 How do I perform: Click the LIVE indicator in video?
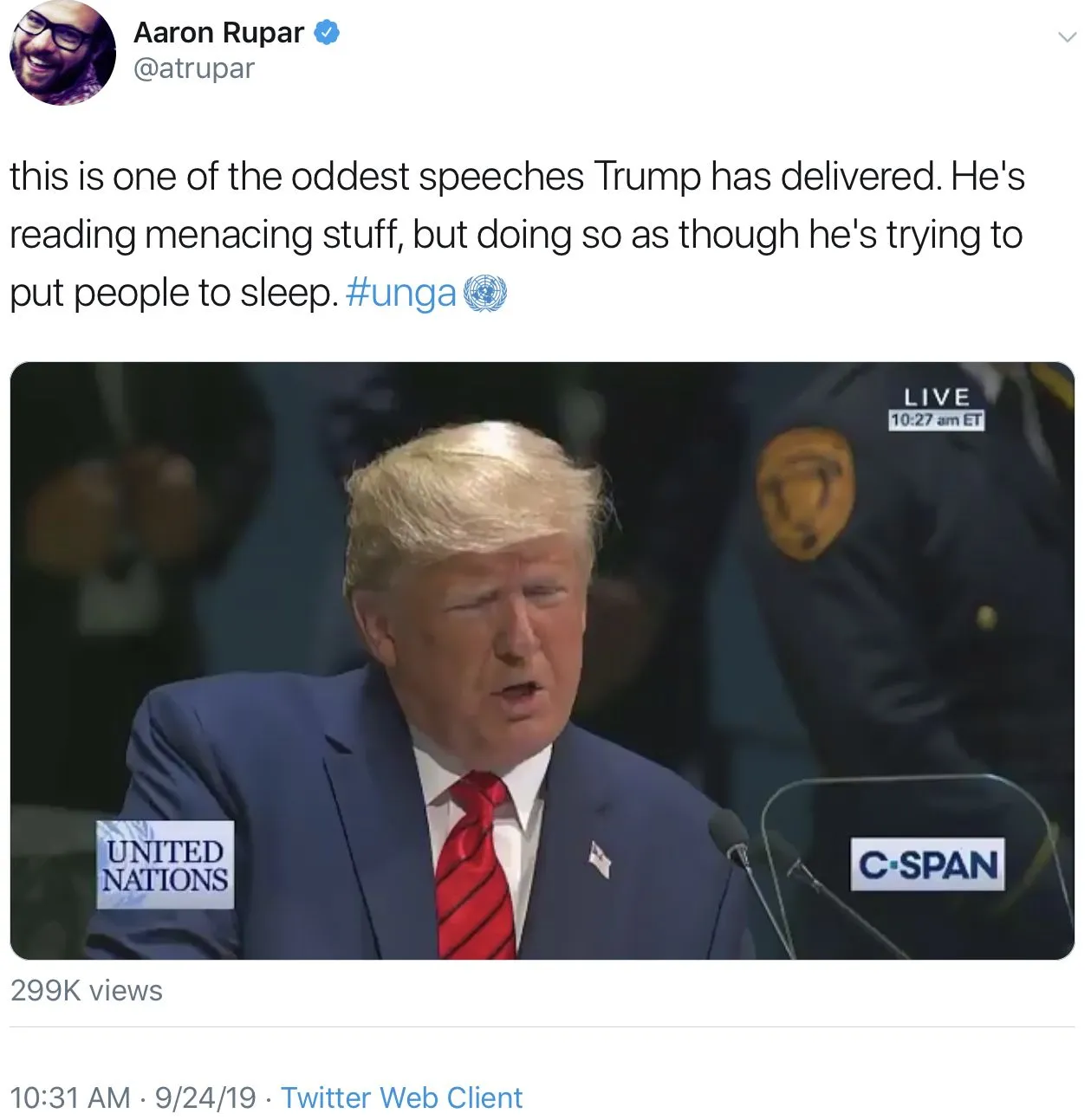[937, 397]
